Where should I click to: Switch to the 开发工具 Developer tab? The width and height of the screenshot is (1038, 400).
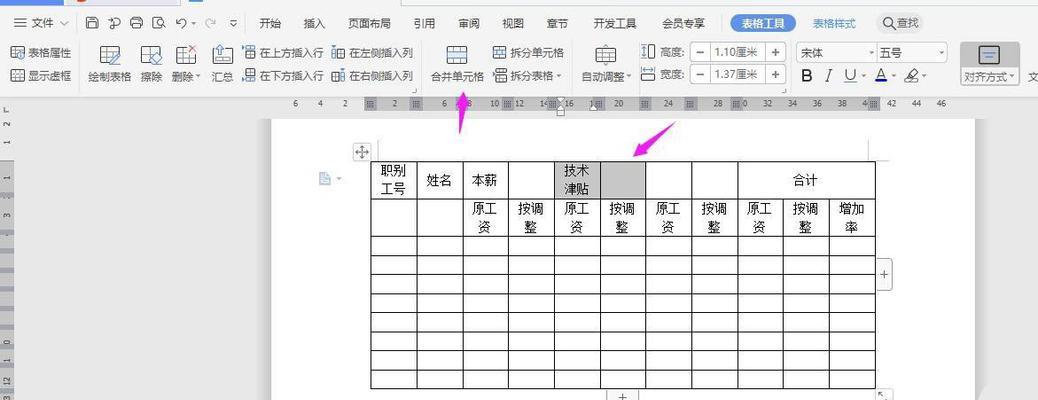[615, 23]
